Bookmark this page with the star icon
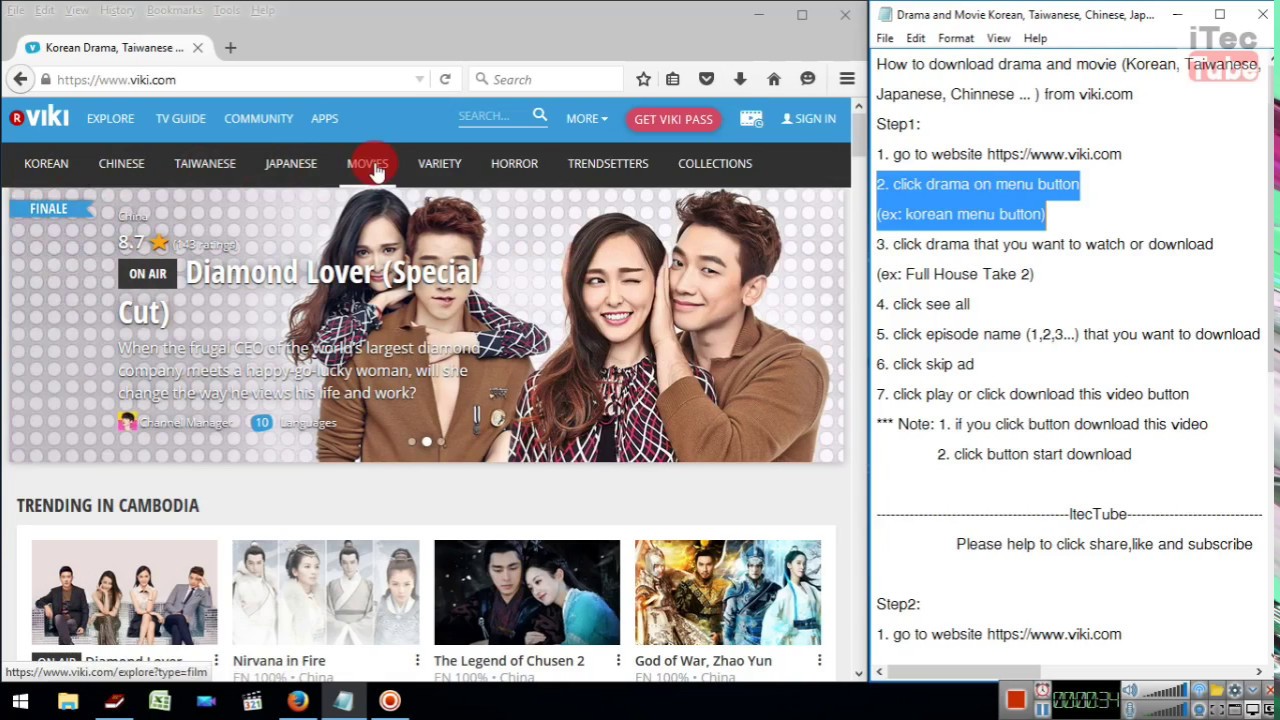 [x=643, y=79]
